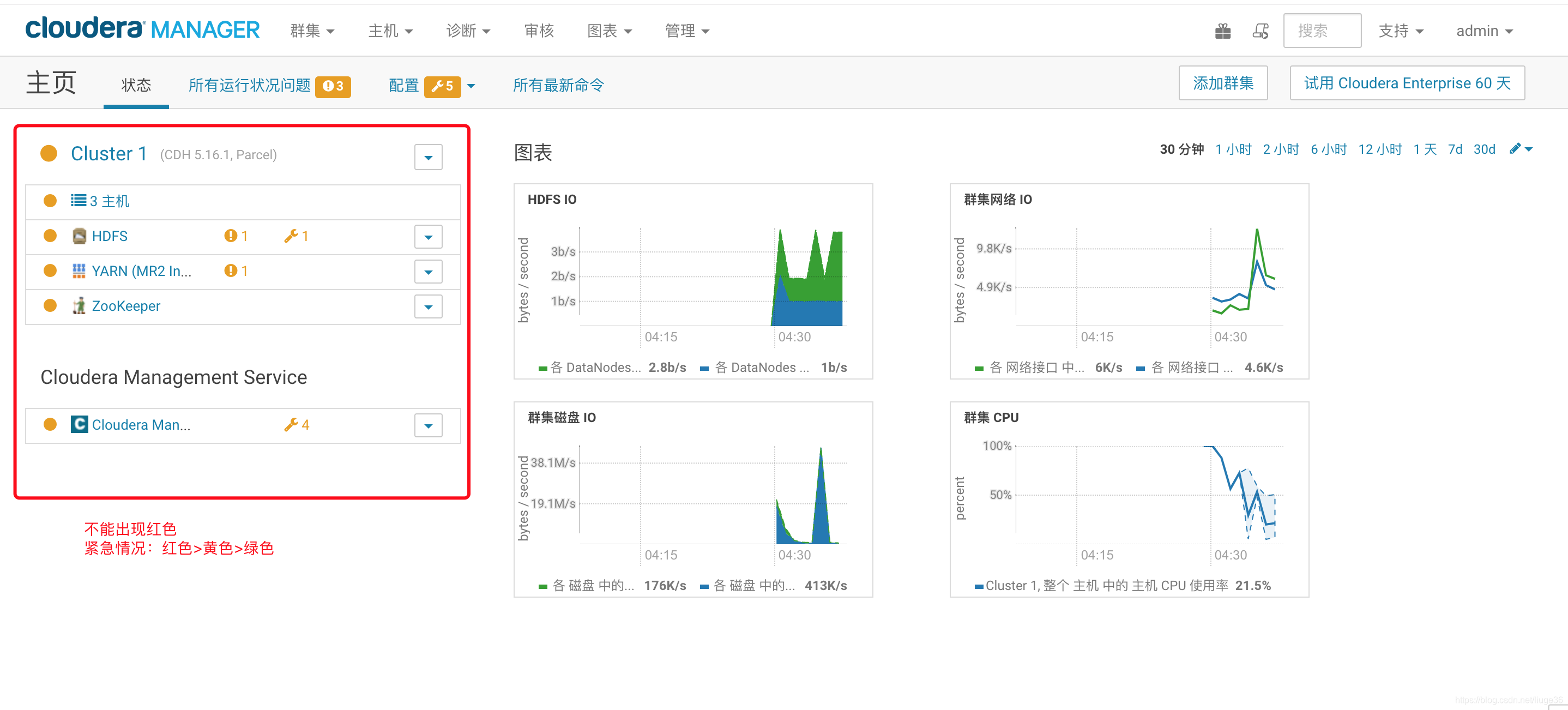Open the 3 主机 hosts link
Image resolution: width=1568 pixels, height=710 pixels.
click(x=110, y=201)
